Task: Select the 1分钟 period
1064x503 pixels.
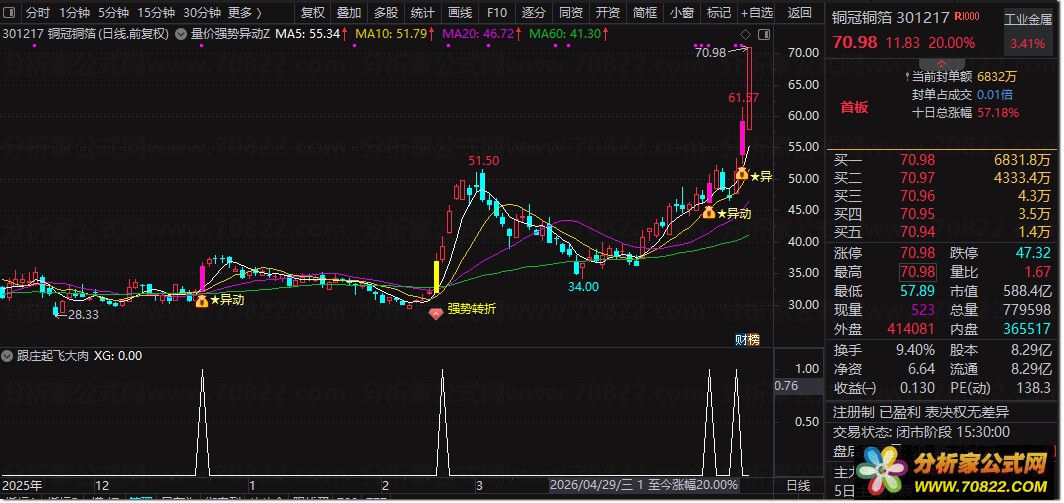Action: tap(75, 12)
